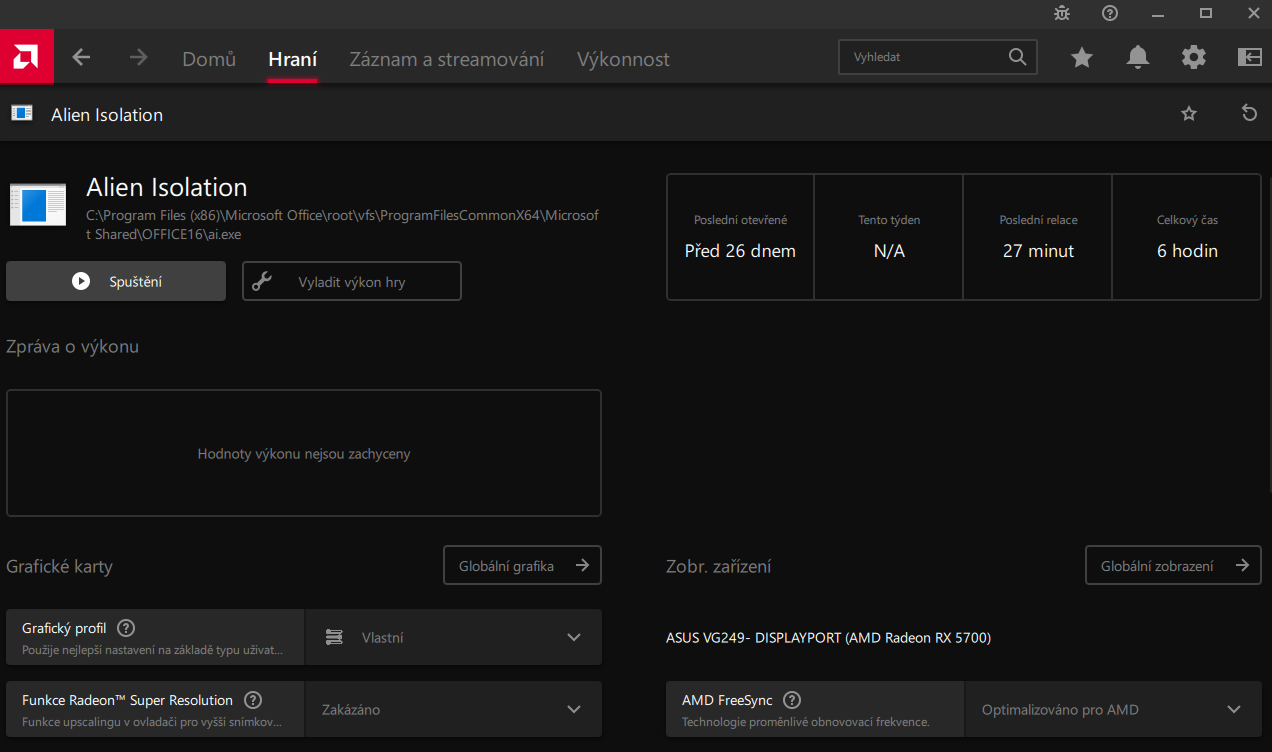Toggle the sidebar panel icon
This screenshot has height=752, width=1272.
click(1250, 58)
